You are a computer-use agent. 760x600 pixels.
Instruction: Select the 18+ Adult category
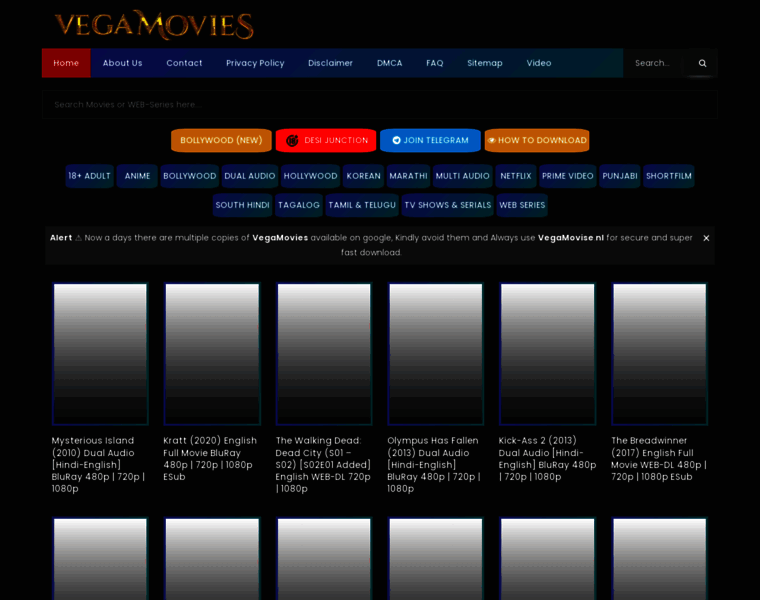[89, 176]
